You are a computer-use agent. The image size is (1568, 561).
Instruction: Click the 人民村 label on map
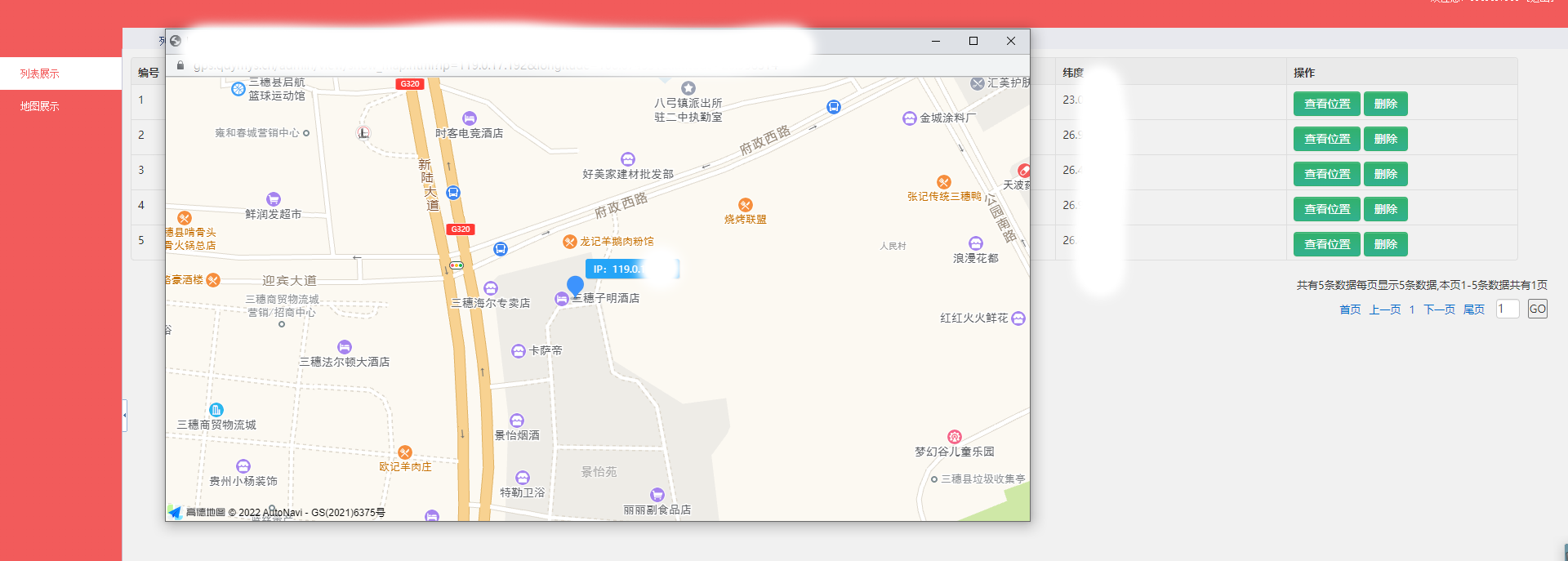(893, 246)
